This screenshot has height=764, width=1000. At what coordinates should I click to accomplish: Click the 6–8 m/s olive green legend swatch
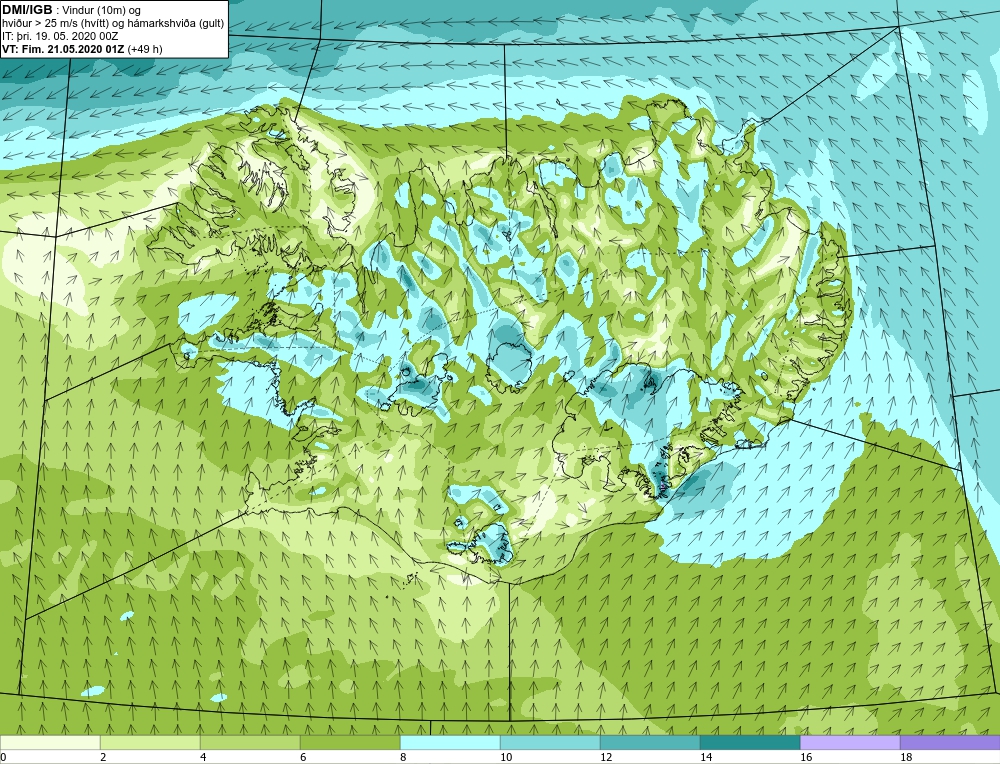350,742
